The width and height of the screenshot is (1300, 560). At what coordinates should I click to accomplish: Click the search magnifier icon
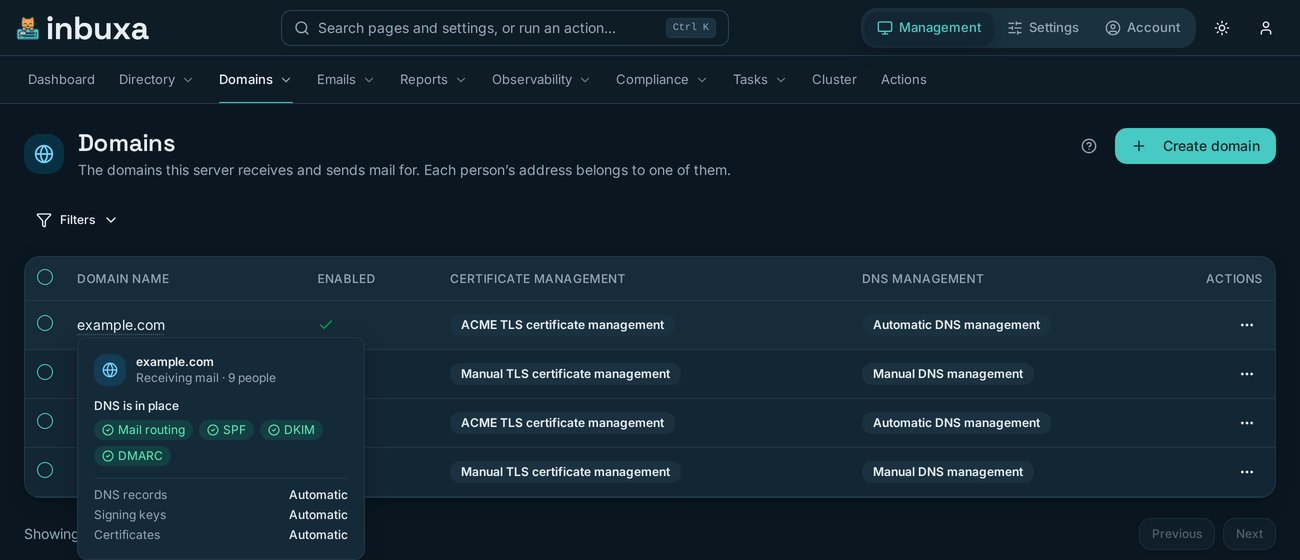coord(302,28)
